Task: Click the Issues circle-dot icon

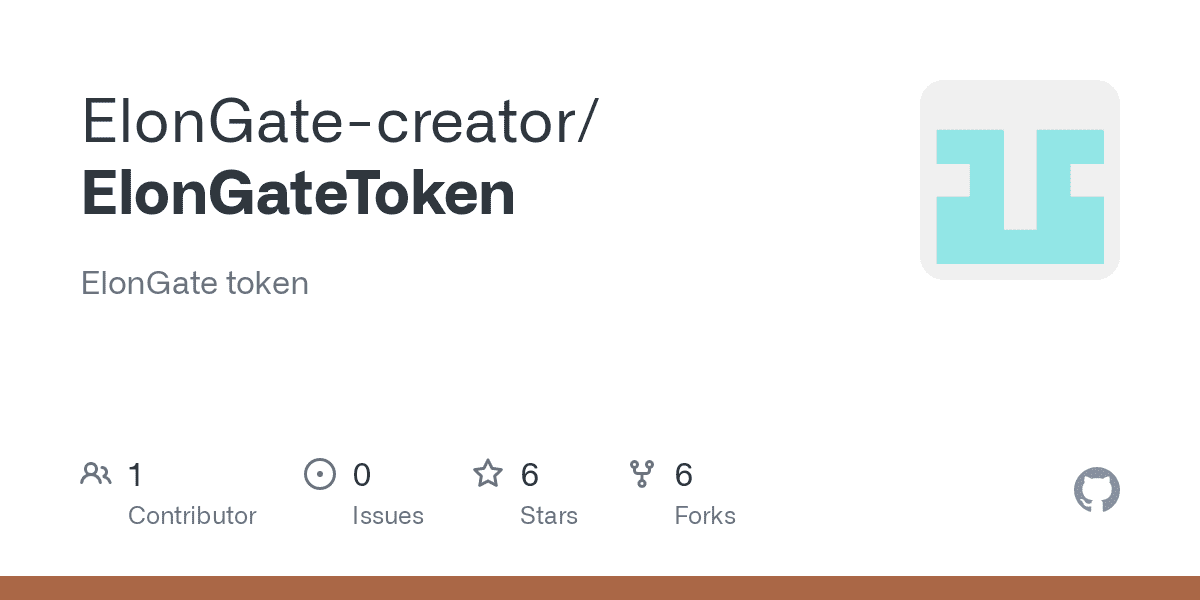Action: [x=319, y=474]
